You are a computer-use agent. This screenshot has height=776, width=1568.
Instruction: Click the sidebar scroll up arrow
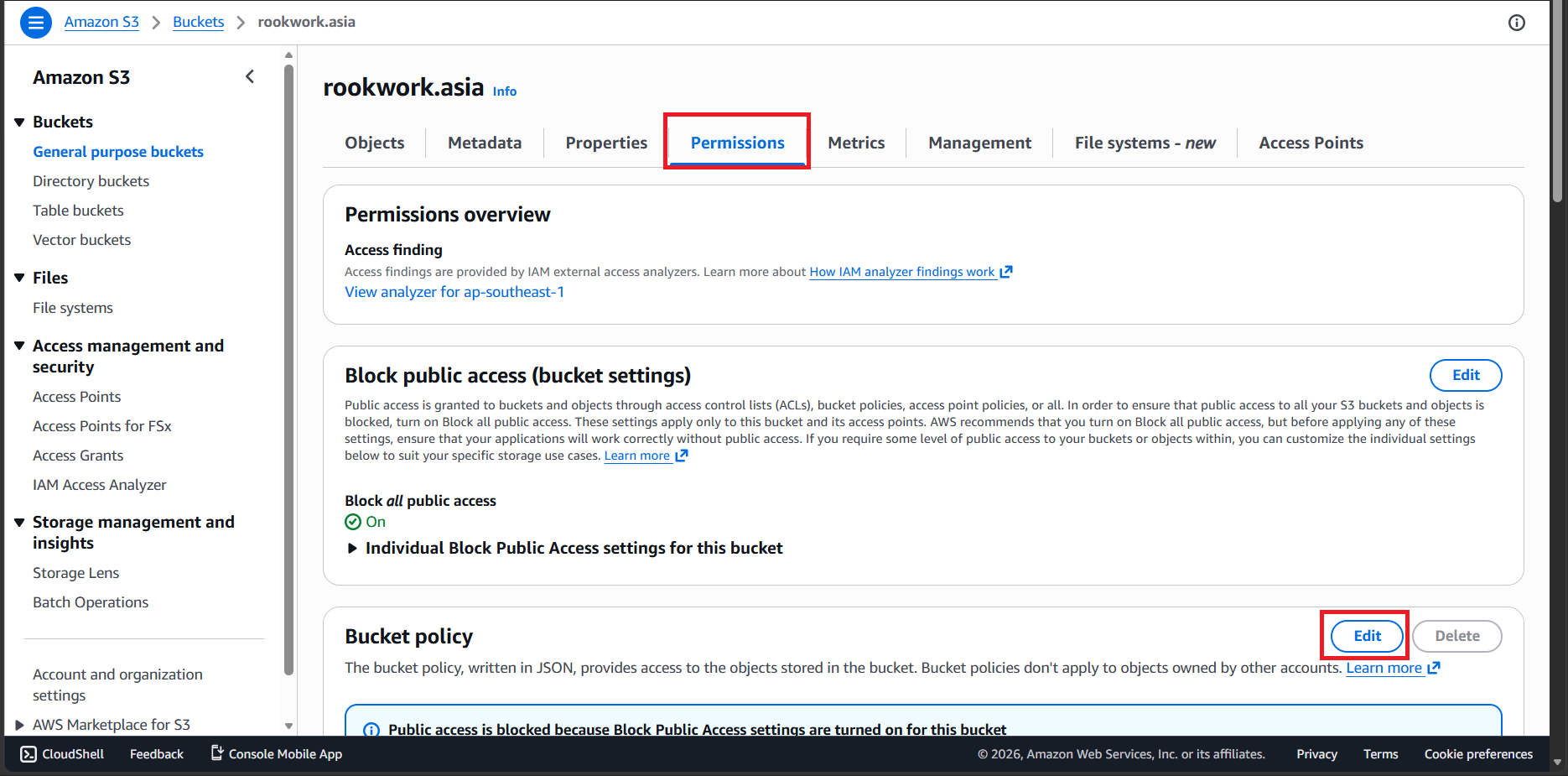[x=288, y=55]
